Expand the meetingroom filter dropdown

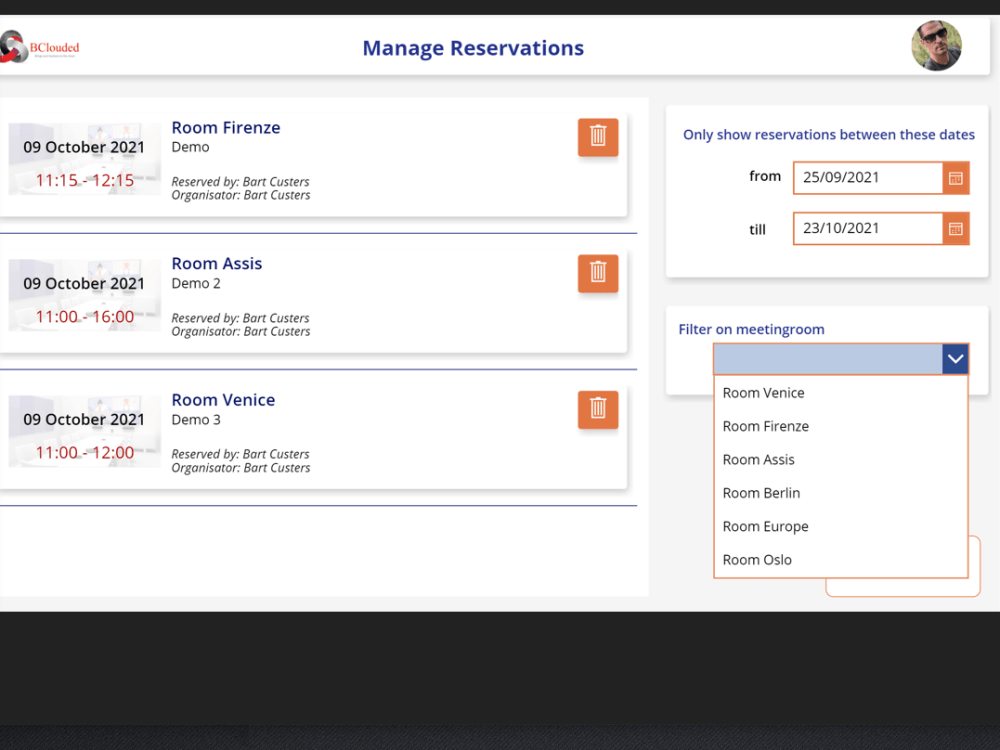[x=954, y=358]
